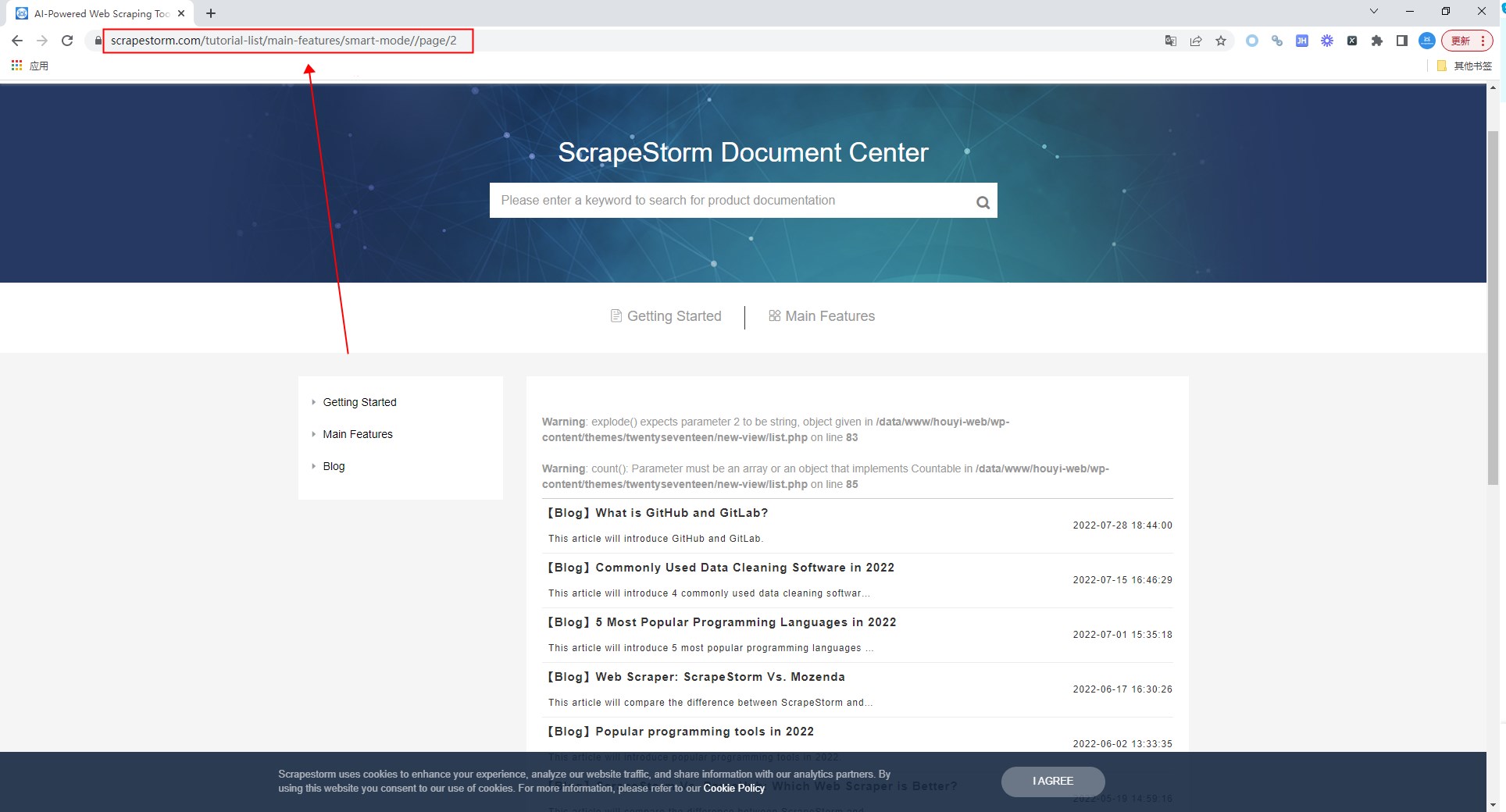Submit search with magnifier icon
Viewport: 1506px width, 812px height.
click(x=983, y=202)
